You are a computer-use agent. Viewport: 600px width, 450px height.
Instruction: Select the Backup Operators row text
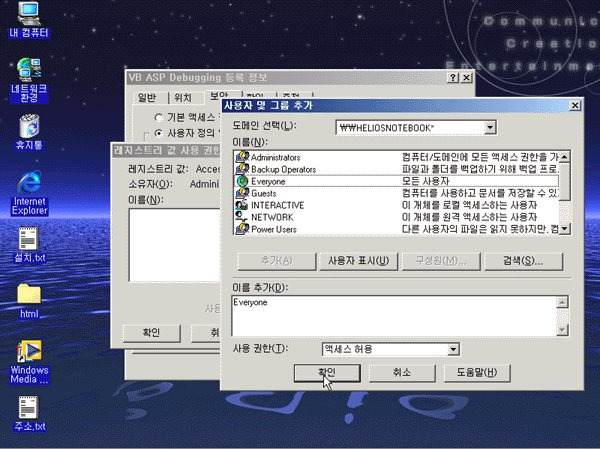[x=284, y=169]
